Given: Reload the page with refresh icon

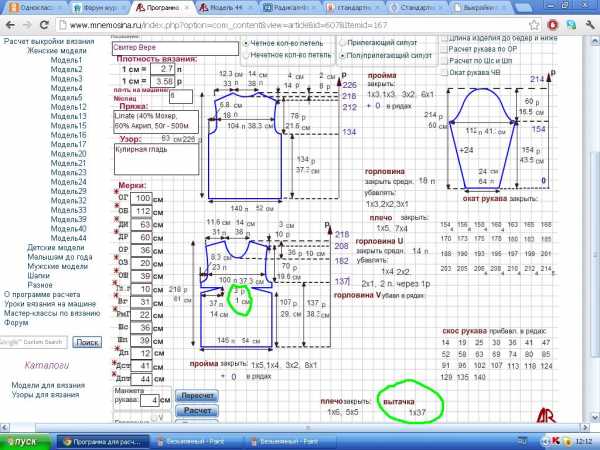Looking at the screenshot, I should (44, 22).
